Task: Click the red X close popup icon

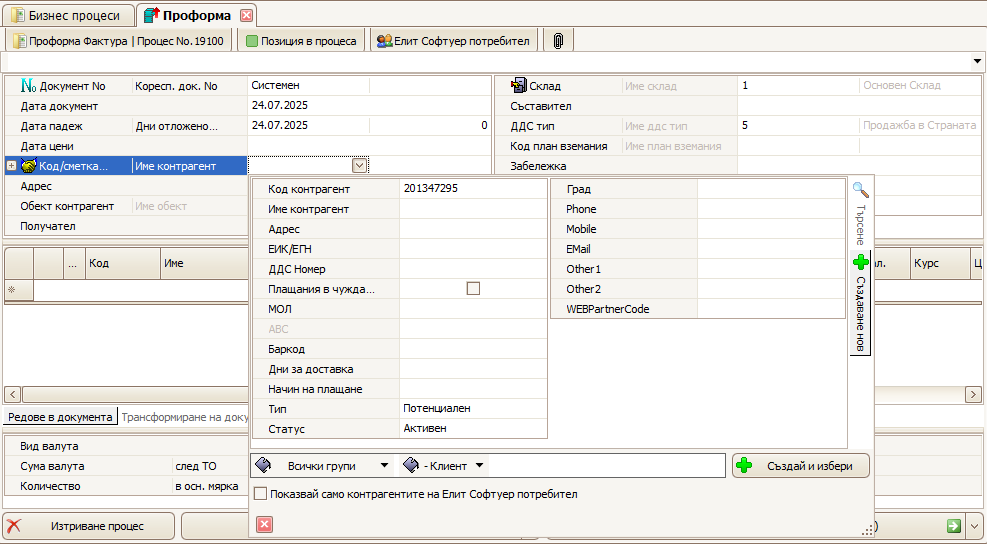Action: point(264,524)
